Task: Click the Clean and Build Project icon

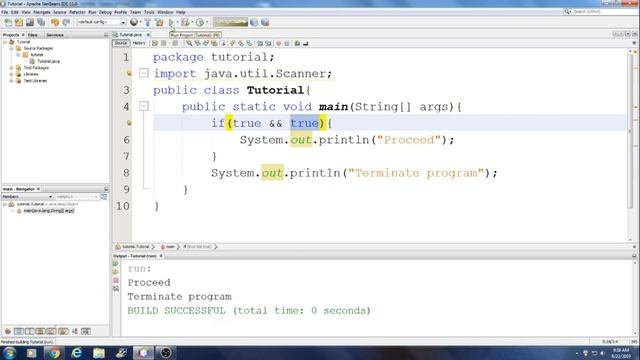Action: (159, 22)
